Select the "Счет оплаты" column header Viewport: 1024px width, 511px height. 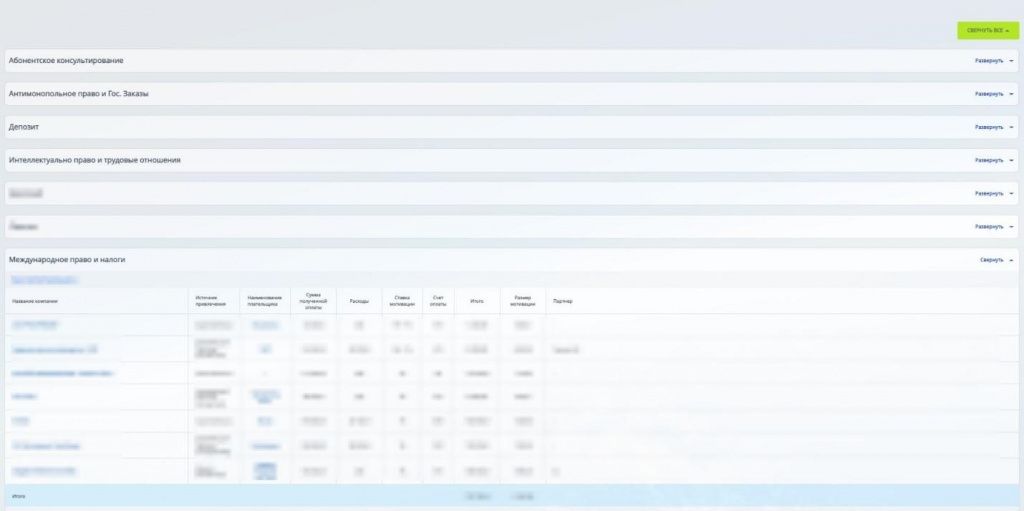click(x=438, y=300)
